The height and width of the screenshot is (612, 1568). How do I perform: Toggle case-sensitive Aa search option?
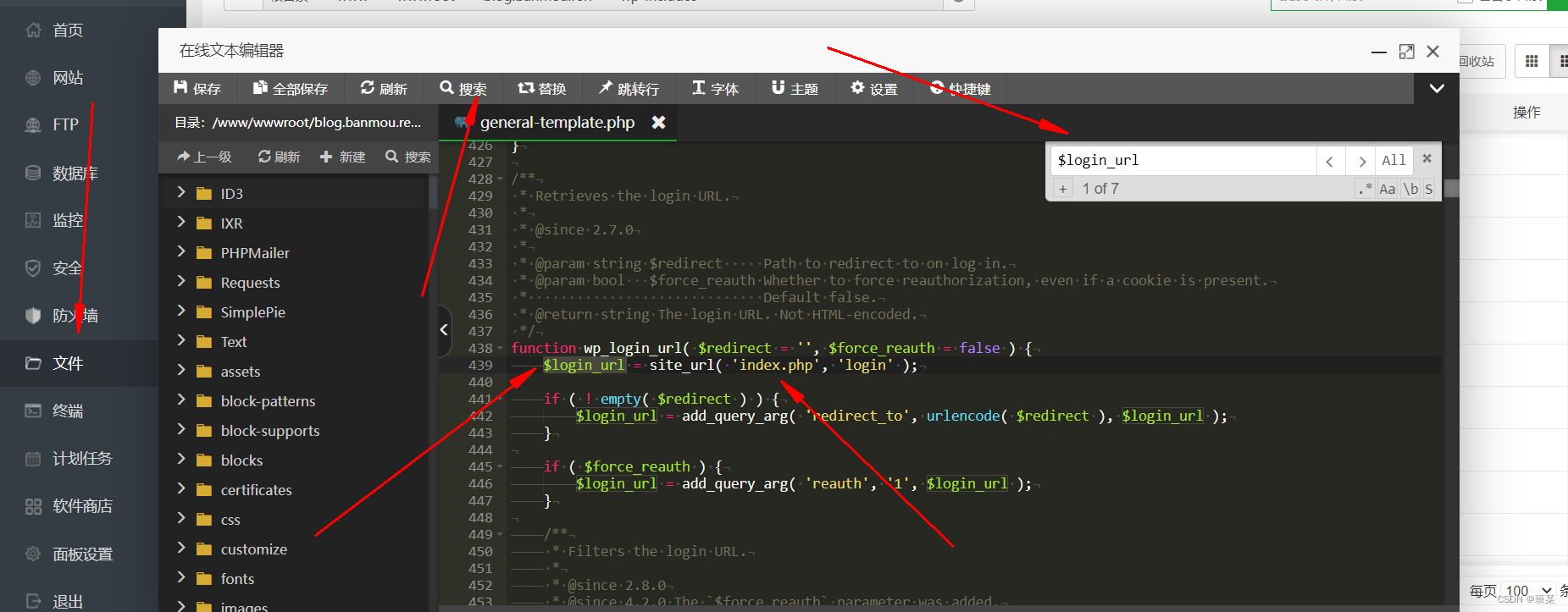(x=1387, y=189)
